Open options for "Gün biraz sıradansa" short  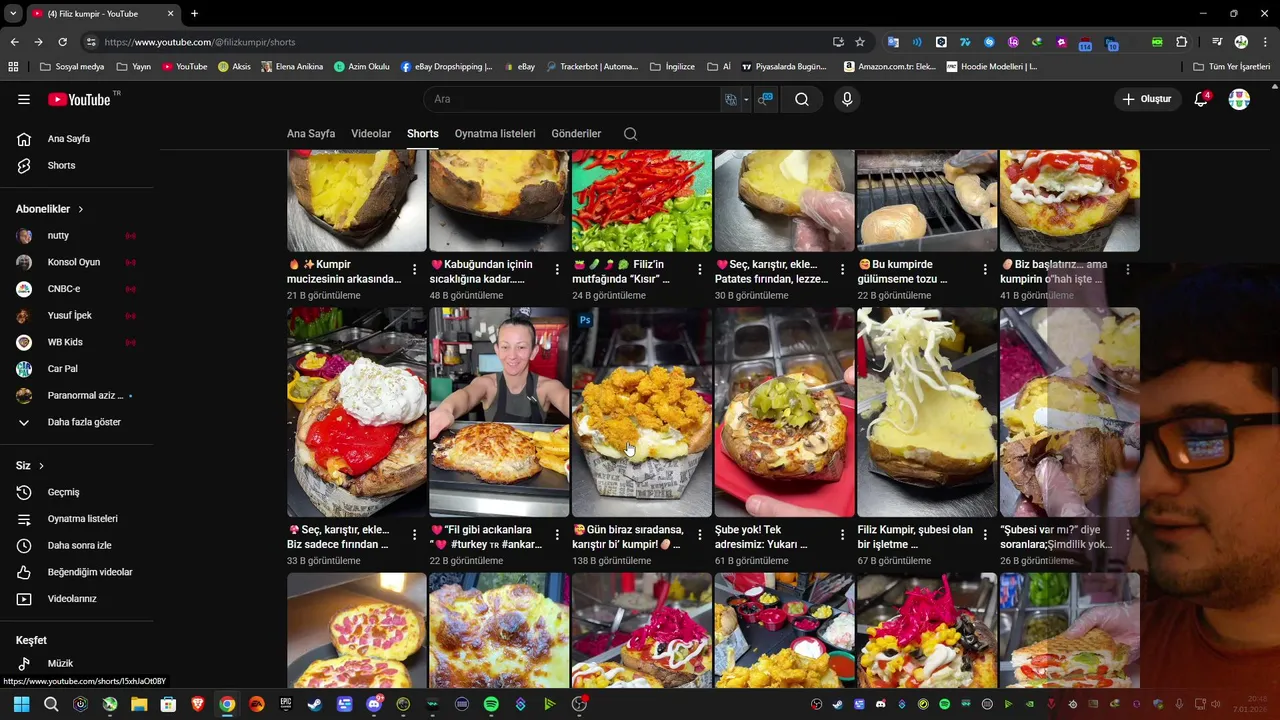click(699, 535)
